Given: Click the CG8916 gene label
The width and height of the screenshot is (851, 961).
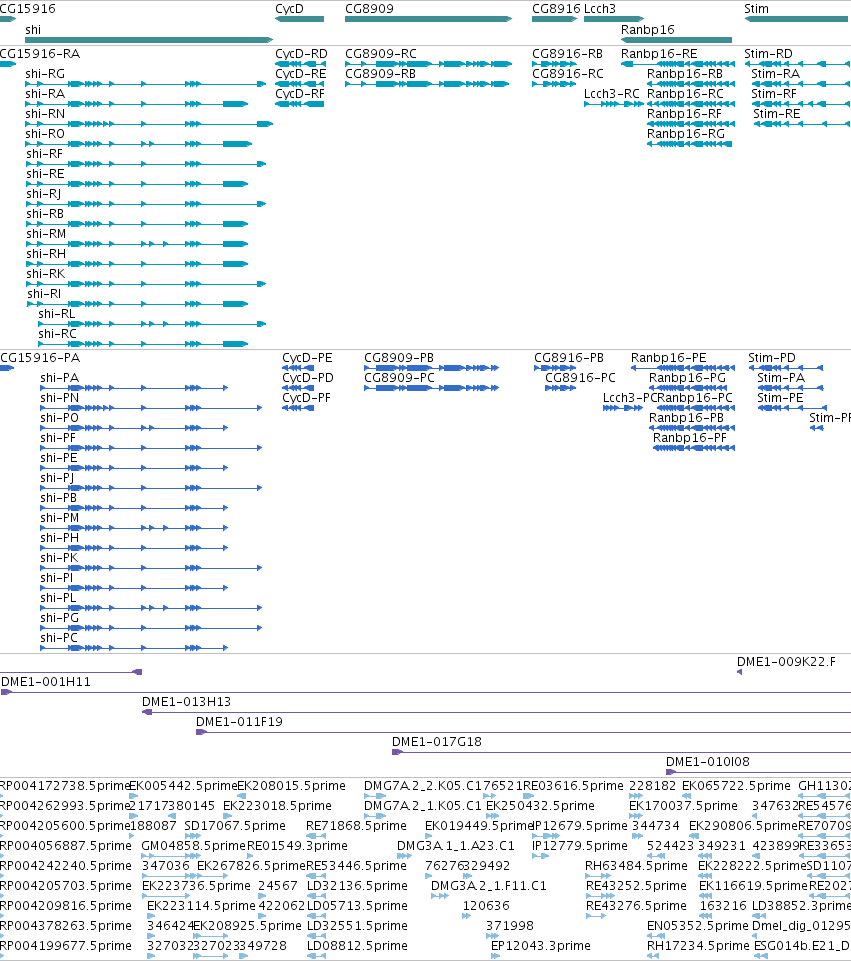Looking at the screenshot, I should (x=556, y=9).
